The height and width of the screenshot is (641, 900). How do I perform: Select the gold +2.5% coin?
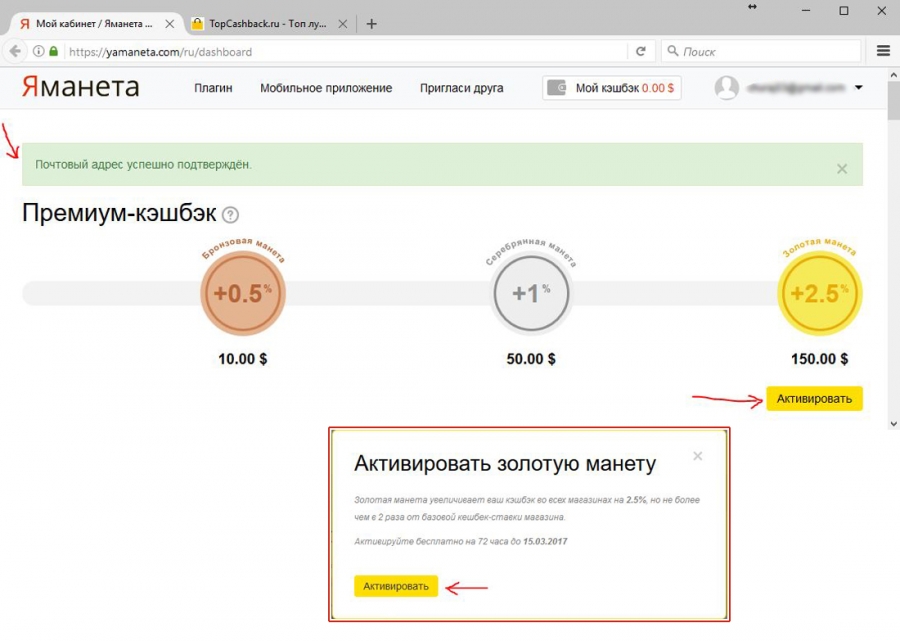pos(820,293)
